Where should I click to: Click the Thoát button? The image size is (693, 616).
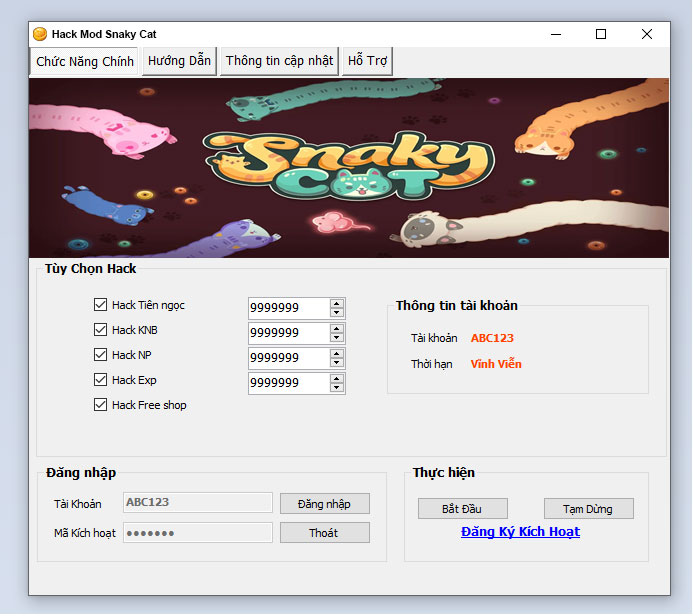point(325,533)
